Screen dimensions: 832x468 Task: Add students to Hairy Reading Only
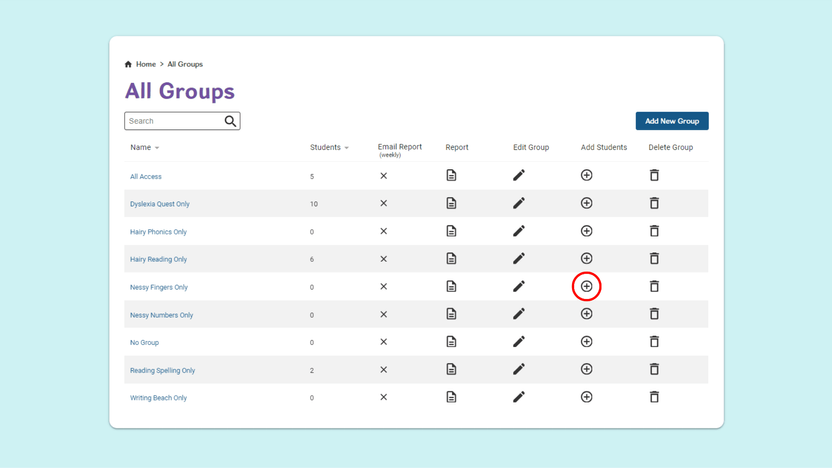586,258
